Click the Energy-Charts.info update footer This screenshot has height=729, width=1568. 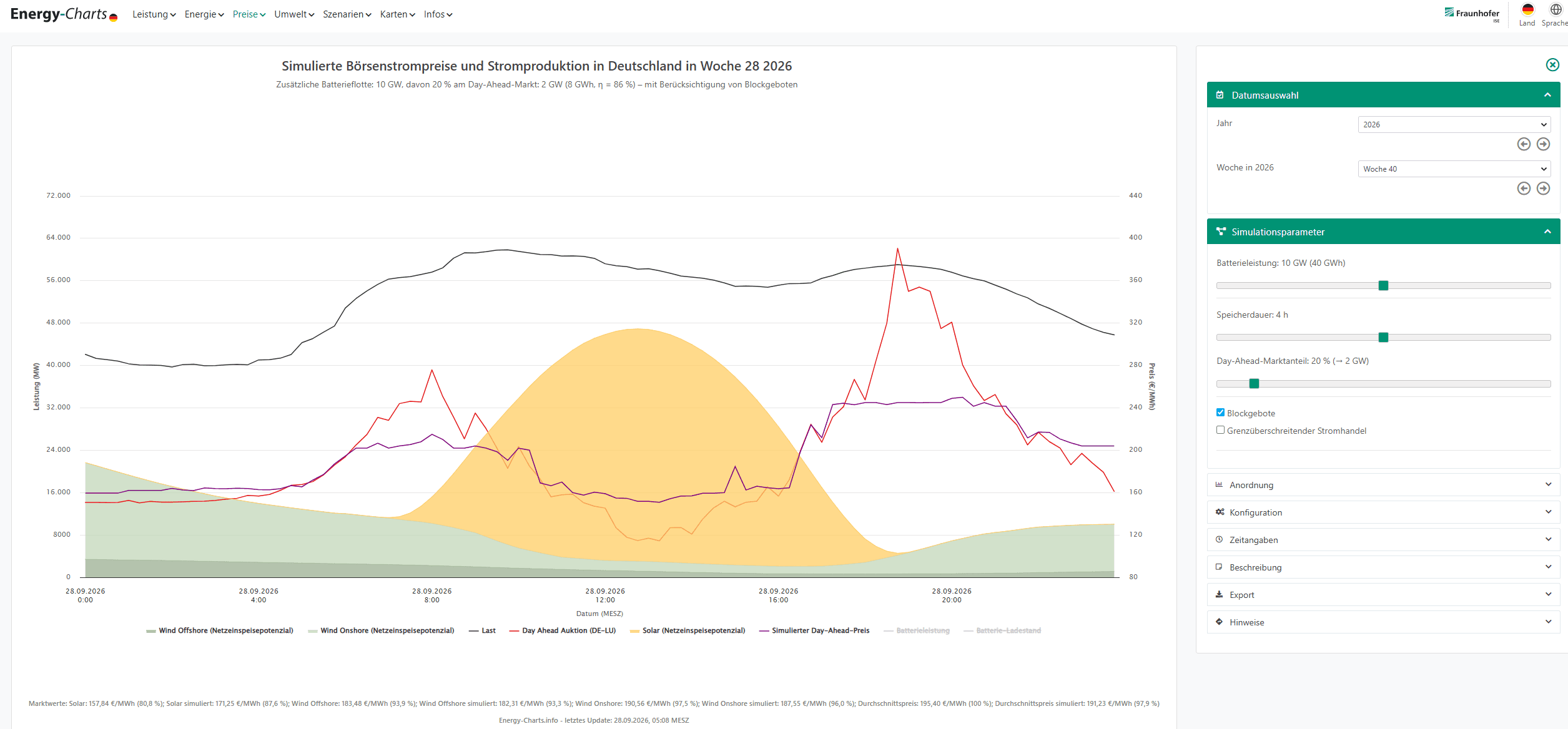[594, 720]
